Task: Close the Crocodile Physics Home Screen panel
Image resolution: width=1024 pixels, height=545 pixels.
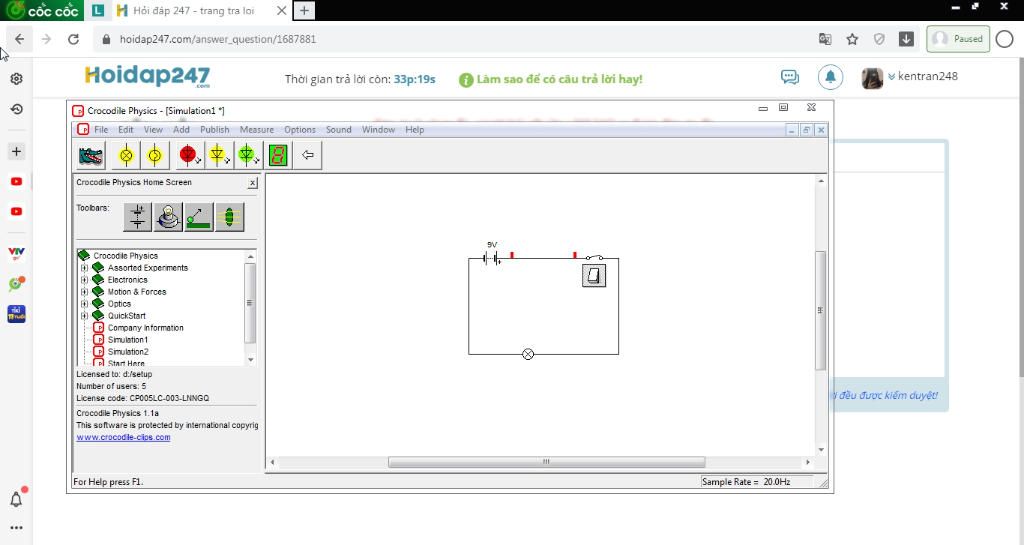Action: 253,183
